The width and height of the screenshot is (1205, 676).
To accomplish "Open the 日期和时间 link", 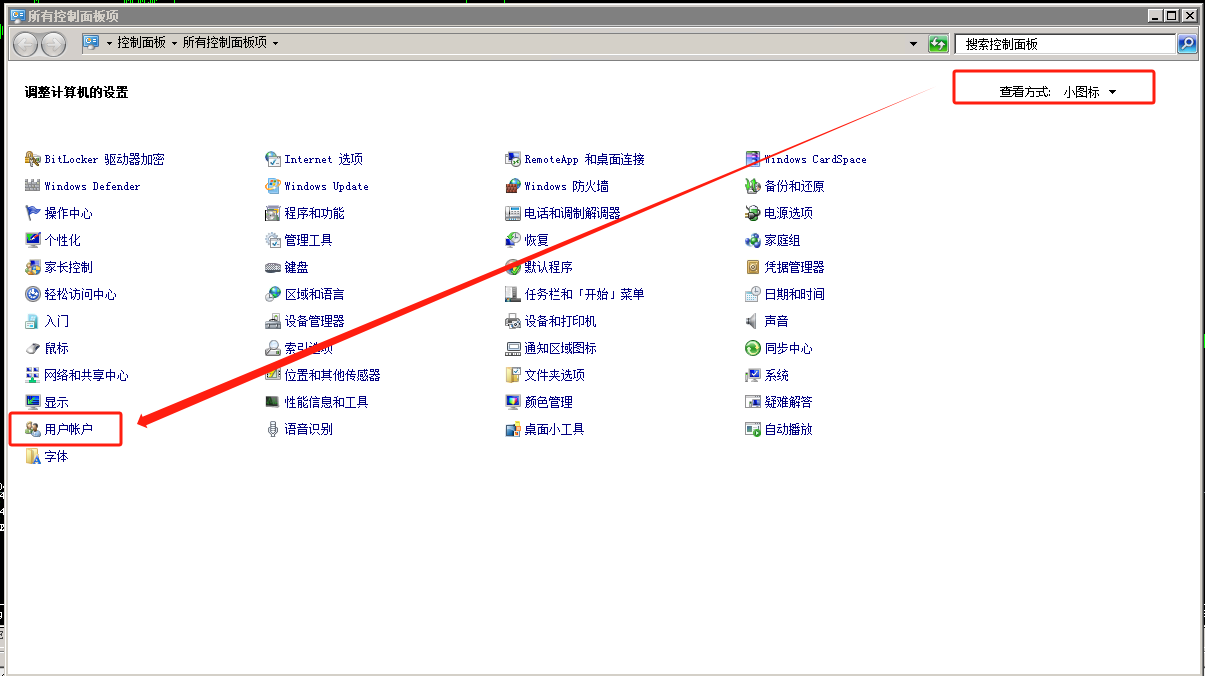I will (x=794, y=294).
